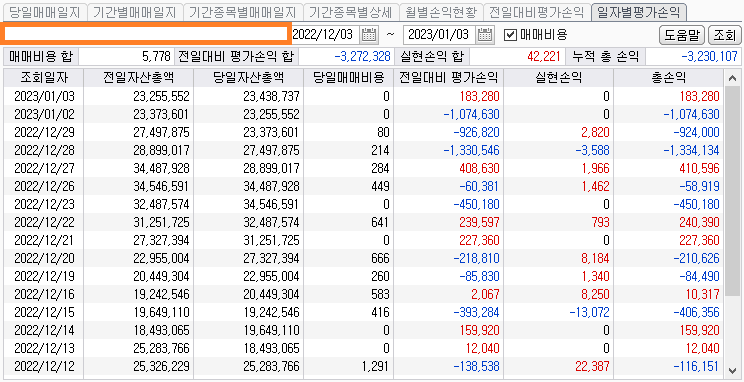Screen dimensions: 744x382
Task: Switch to the 기간종목별매매일지 tab
Action: point(242,12)
